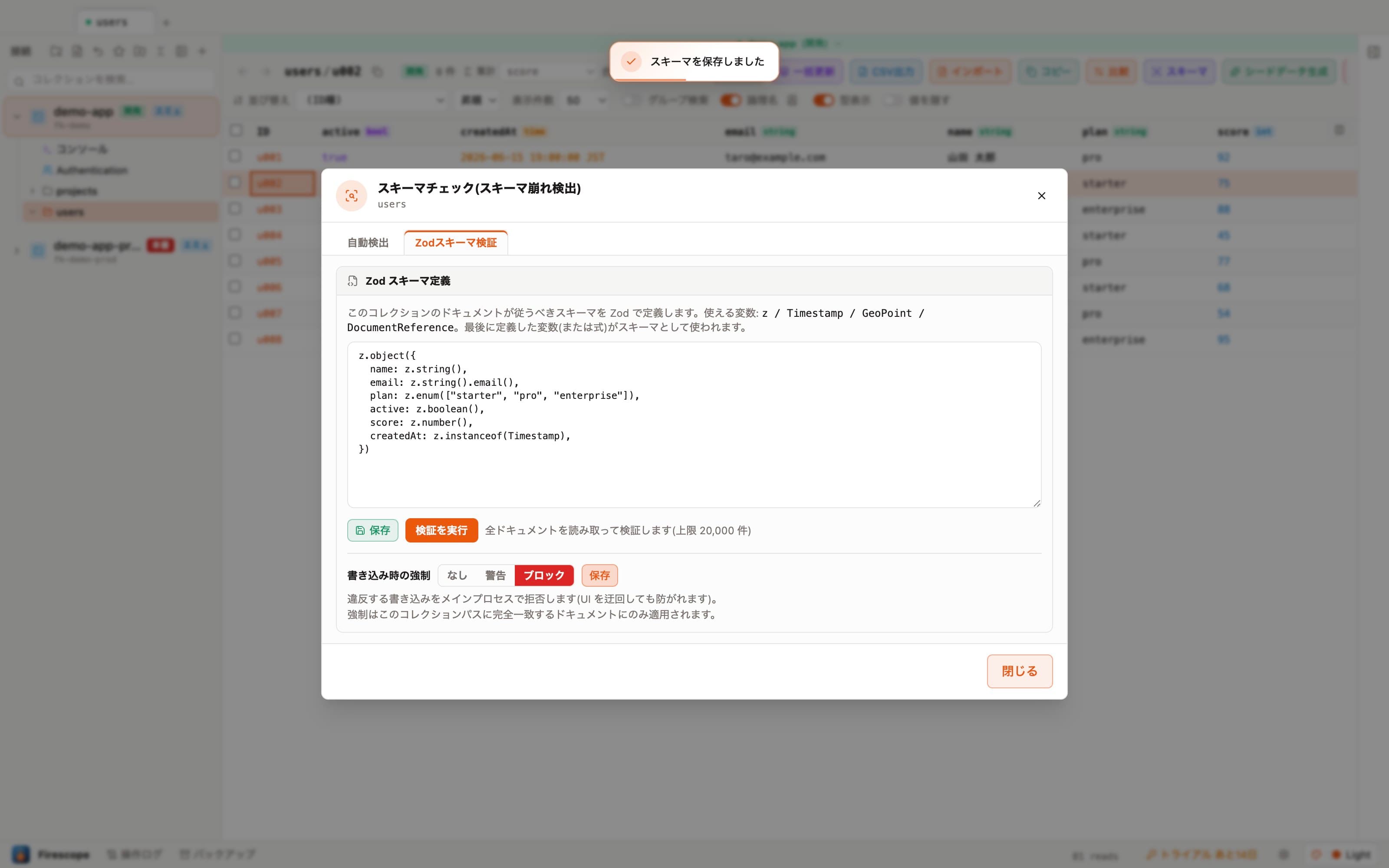The image size is (1389, 868).
Task: Open a new tab with plus icon
Action: (x=166, y=23)
